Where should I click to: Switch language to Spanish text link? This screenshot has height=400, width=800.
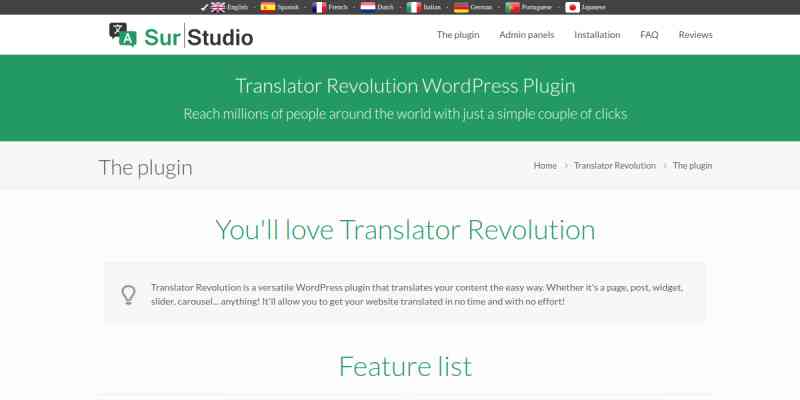pos(288,7)
